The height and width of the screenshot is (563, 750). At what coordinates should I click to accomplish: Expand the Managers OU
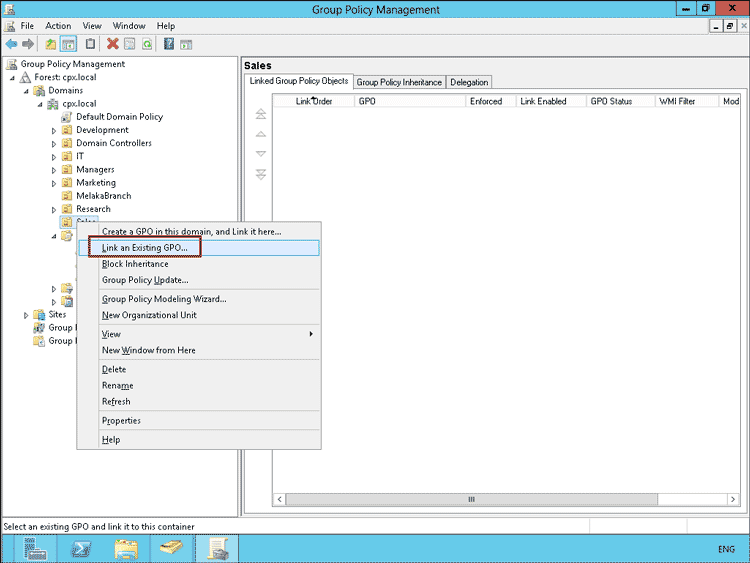tap(54, 170)
